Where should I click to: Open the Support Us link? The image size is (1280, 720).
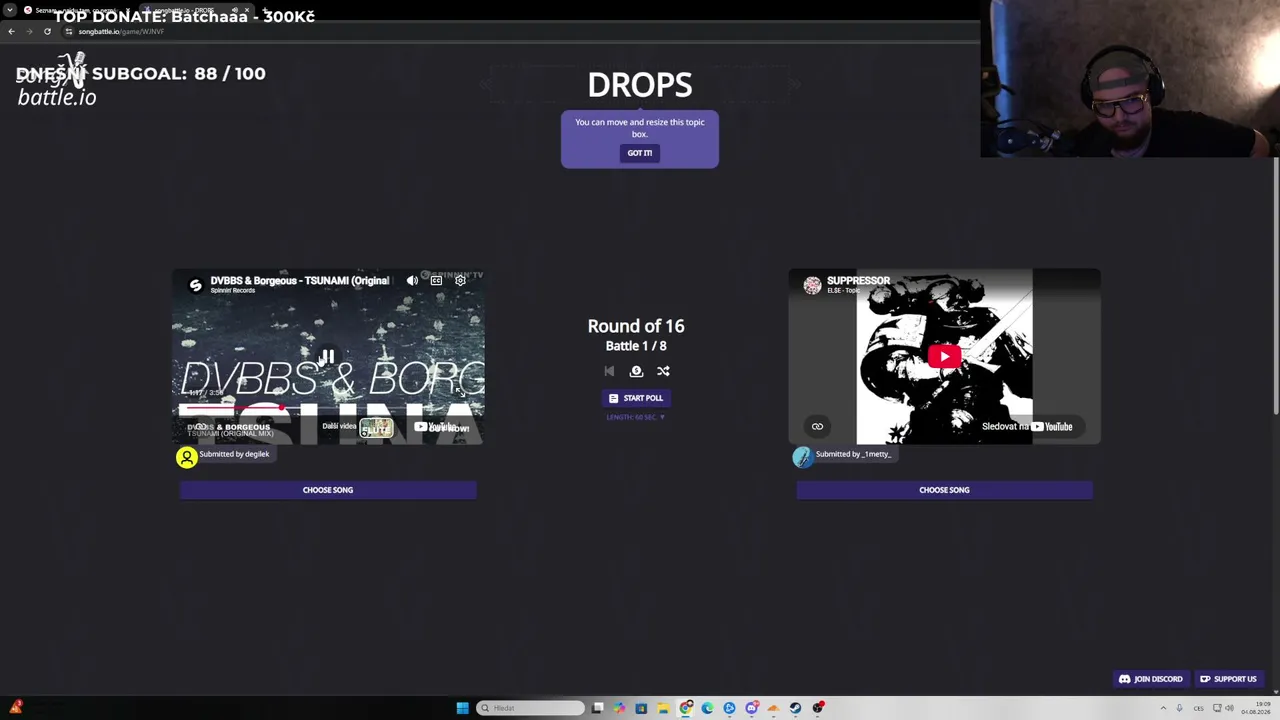pos(1228,679)
